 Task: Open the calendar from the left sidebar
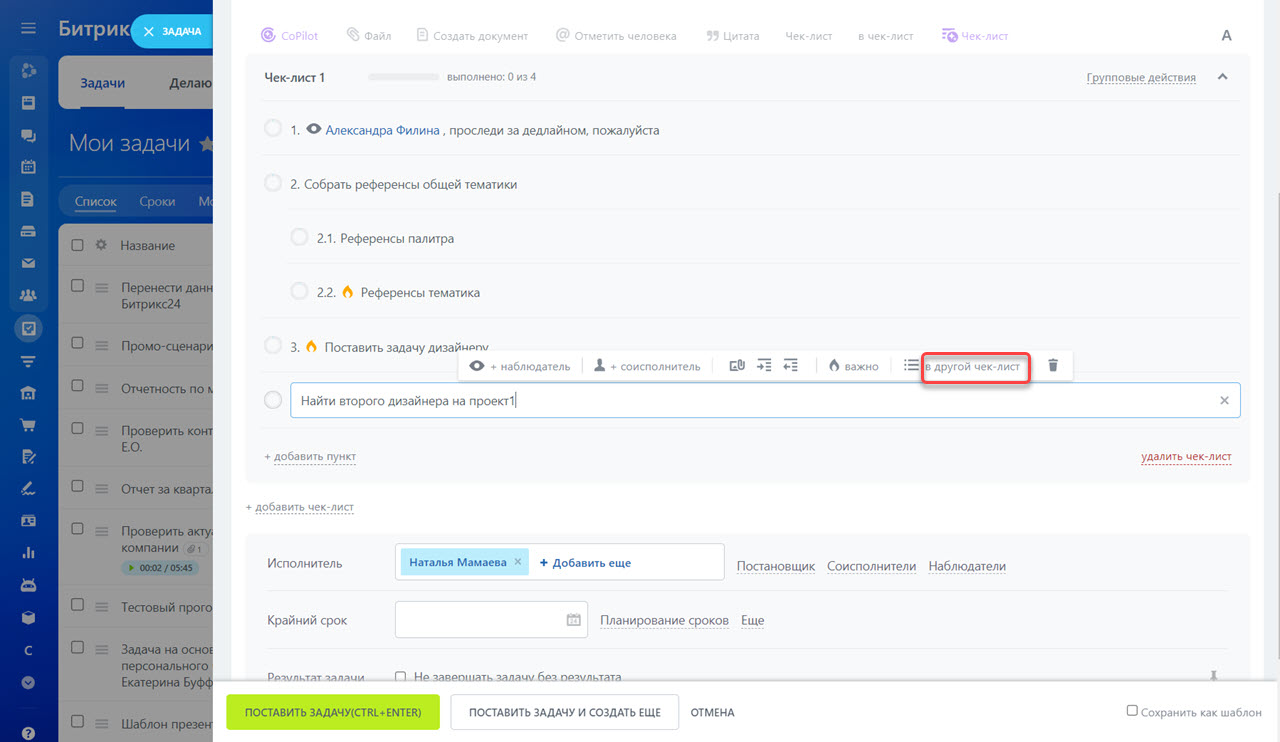pyautogui.click(x=28, y=167)
